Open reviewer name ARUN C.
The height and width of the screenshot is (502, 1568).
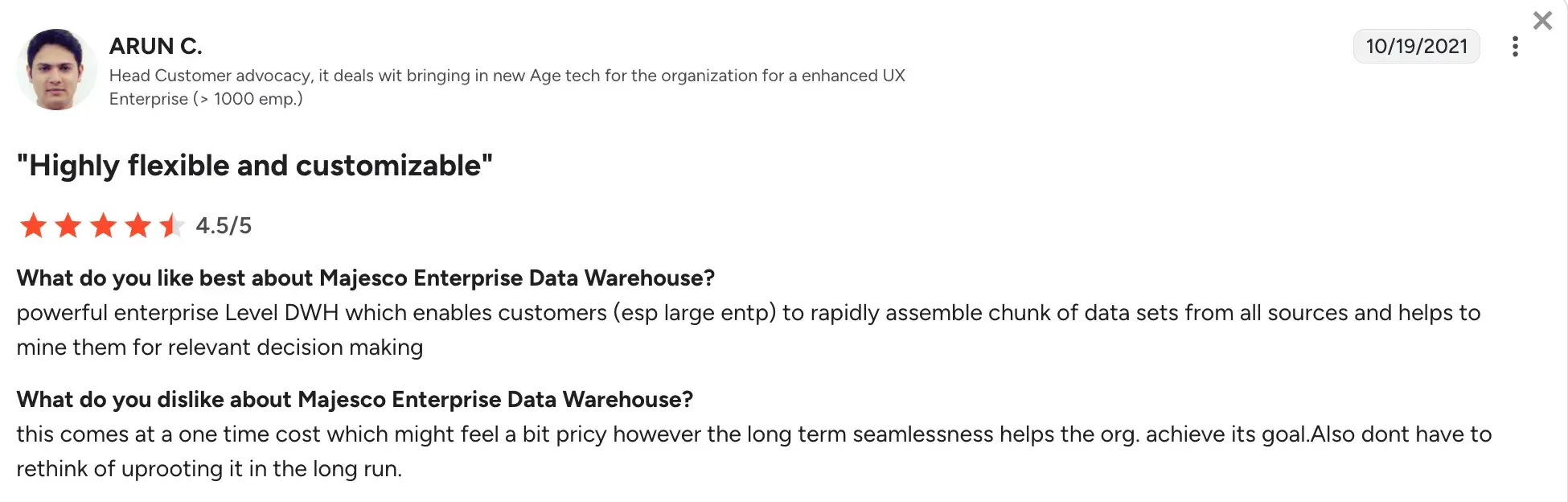tap(155, 47)
